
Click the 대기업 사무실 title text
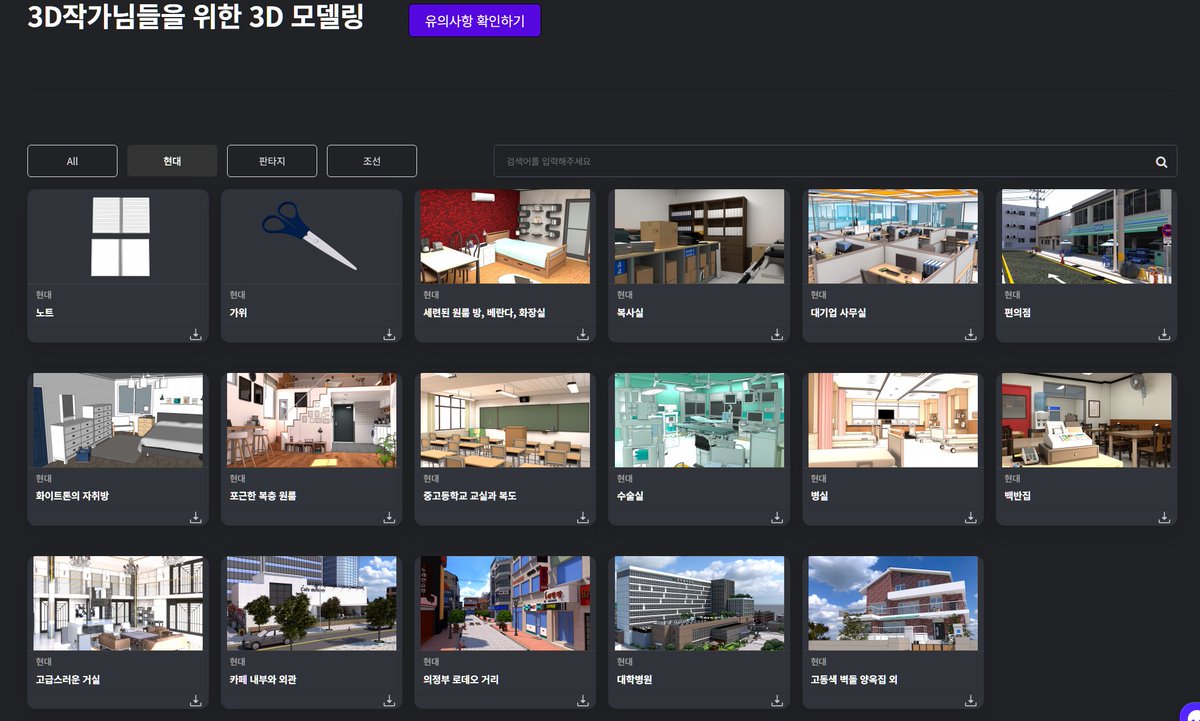838,313
